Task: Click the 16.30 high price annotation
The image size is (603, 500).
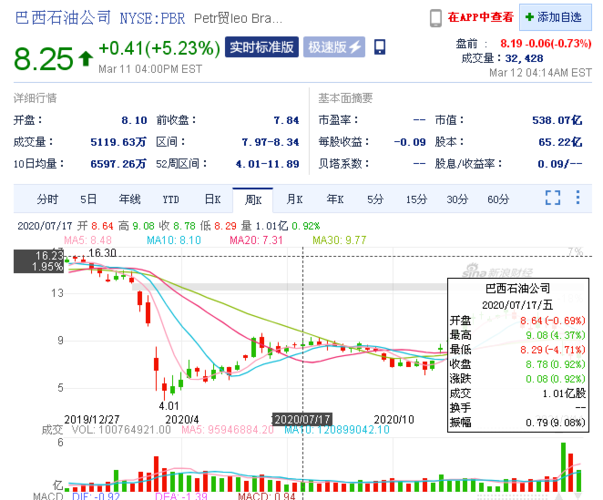Action: (102, 253)
